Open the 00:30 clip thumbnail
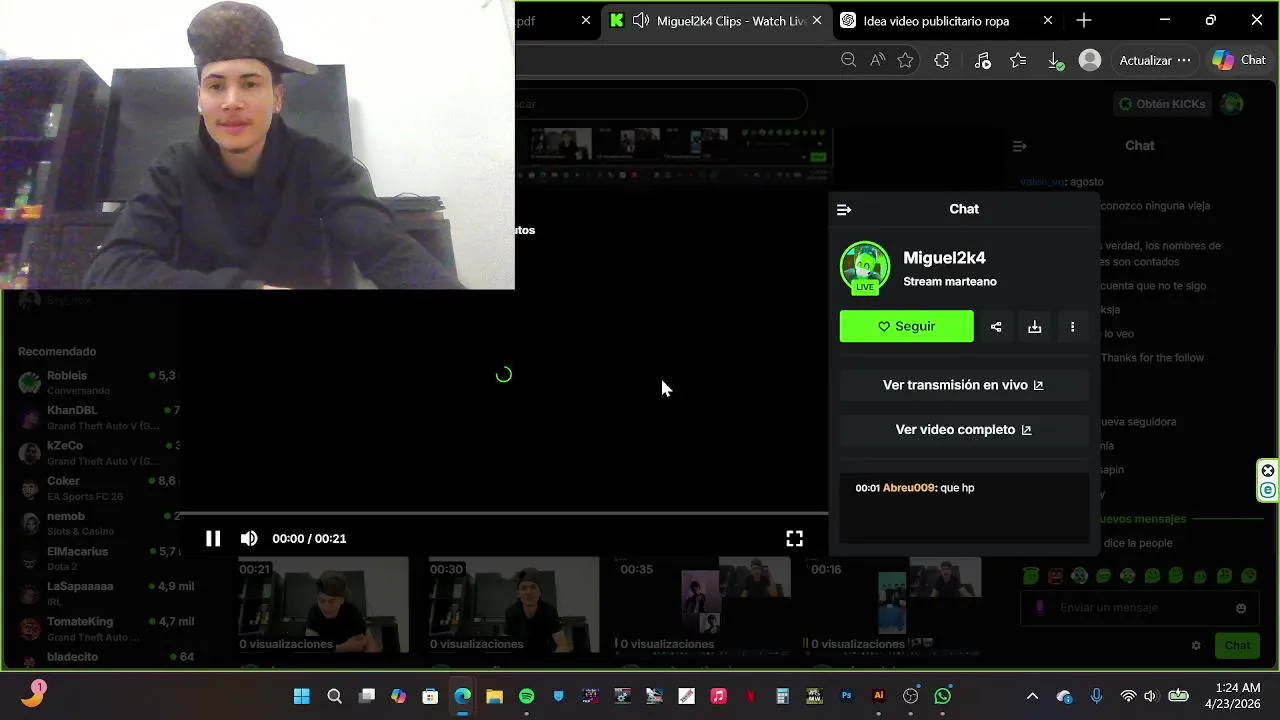1280x720 pixels. 514,605
